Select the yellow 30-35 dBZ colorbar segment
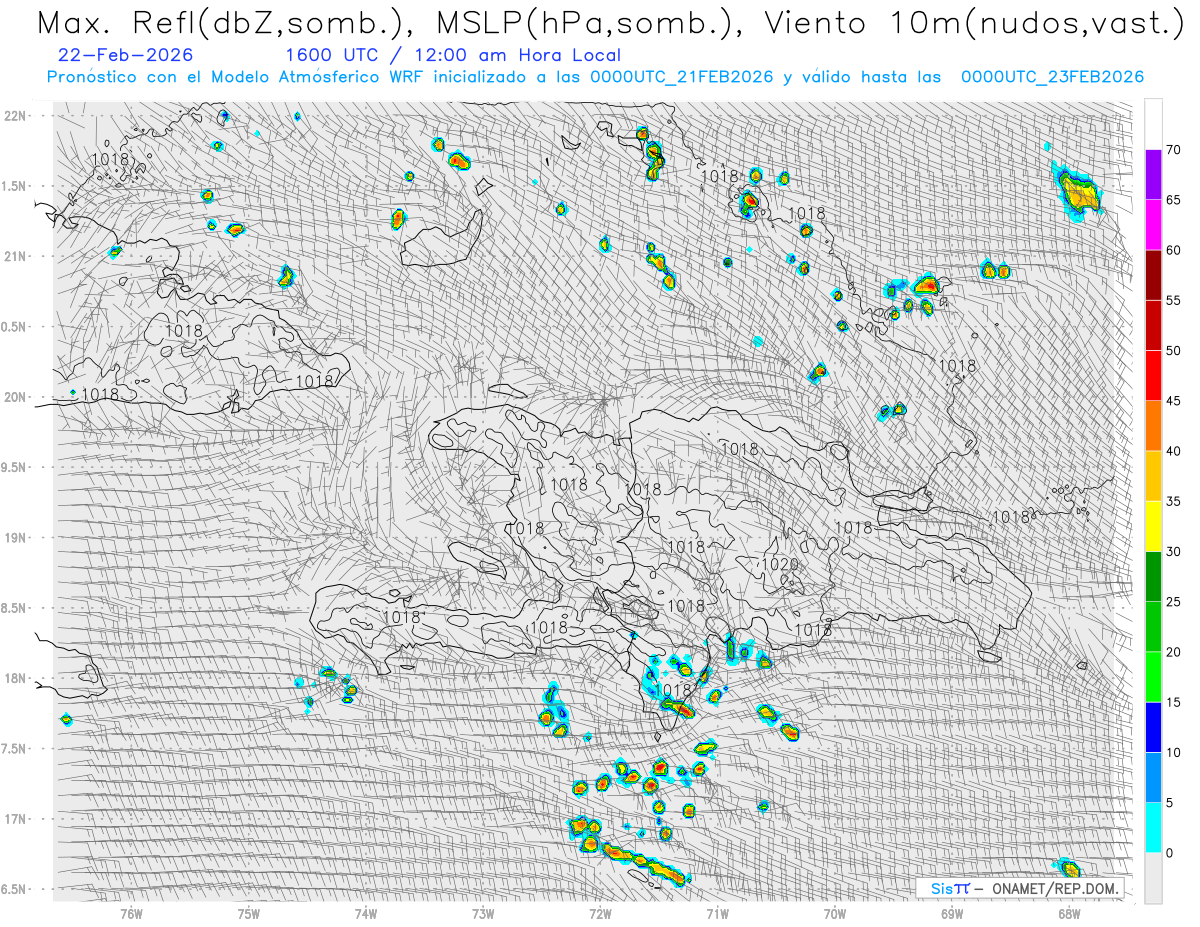The image size is (1200, 927). pos(1153,526)
